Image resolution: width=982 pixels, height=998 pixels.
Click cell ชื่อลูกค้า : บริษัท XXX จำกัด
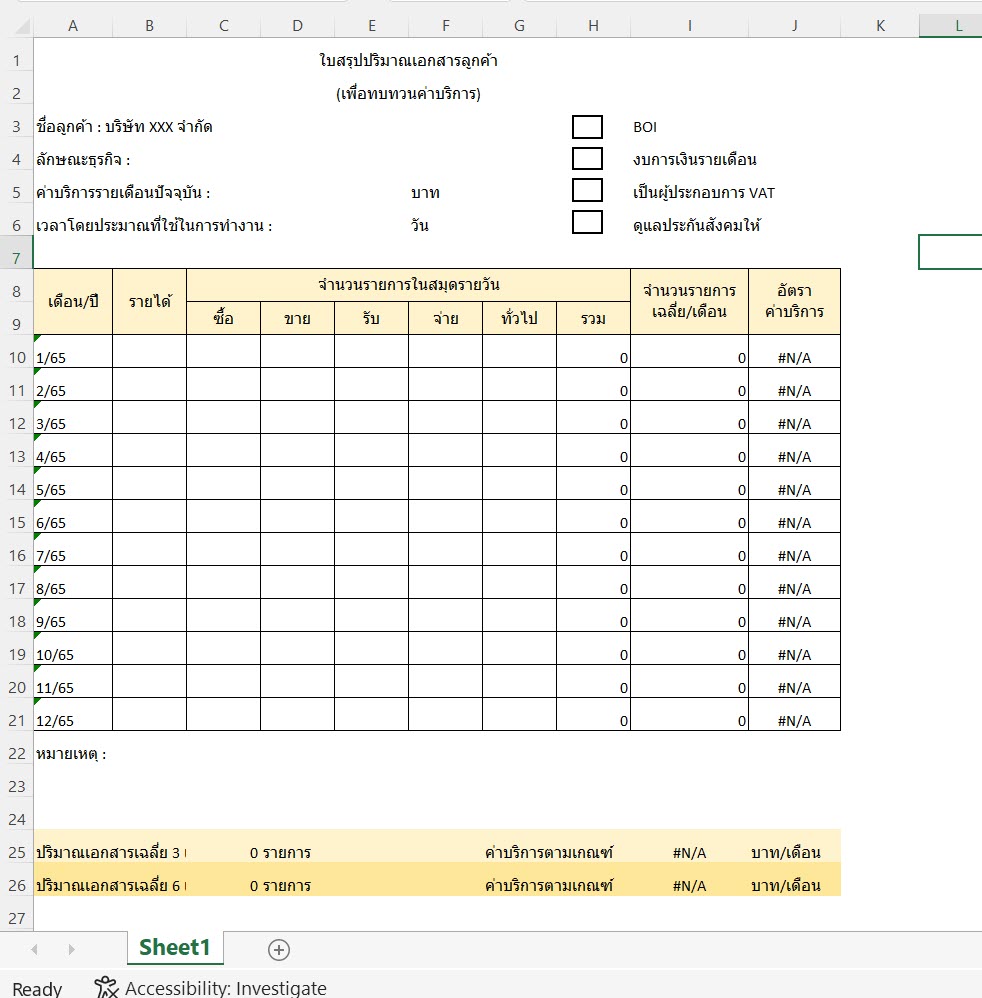pos(124,127)
